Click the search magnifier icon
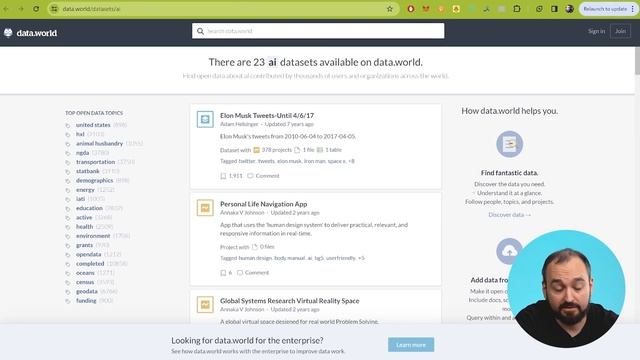Image resolution: width=640 pixels, height=360 pixels. click(x=200, y=31)
